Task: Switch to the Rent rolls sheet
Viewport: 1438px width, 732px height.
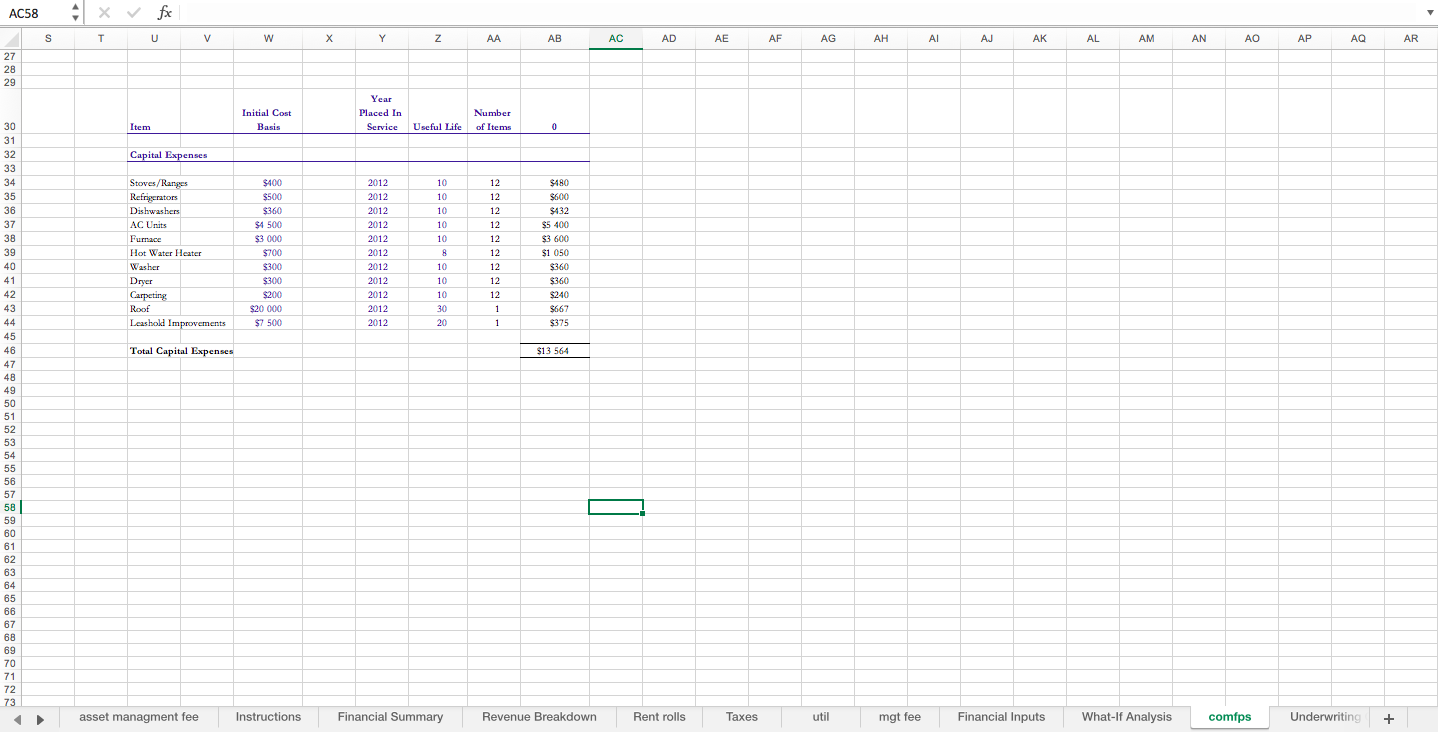Action: coord(659,717)
